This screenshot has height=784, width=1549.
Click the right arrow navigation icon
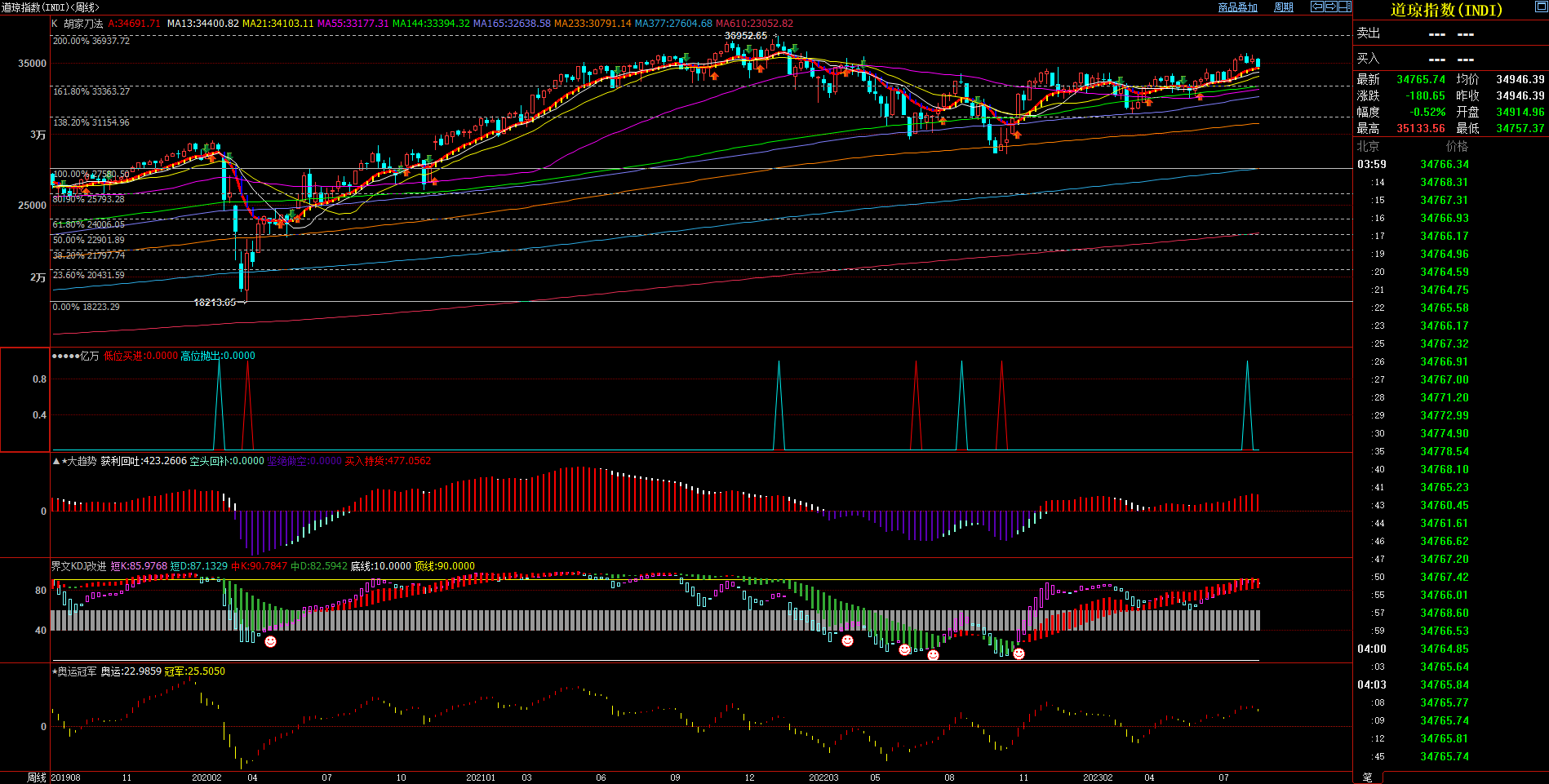[x=1331, y=7]
